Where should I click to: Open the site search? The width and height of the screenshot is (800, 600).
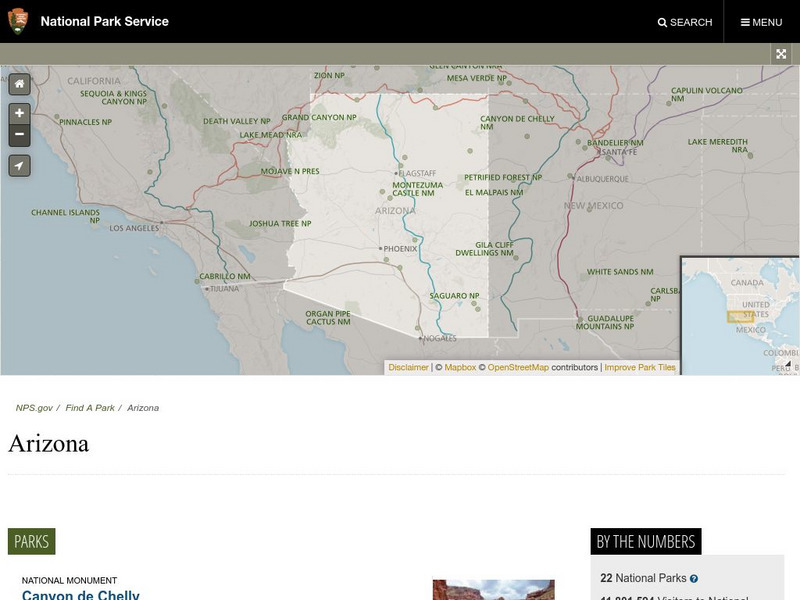[x=685, y=22]
